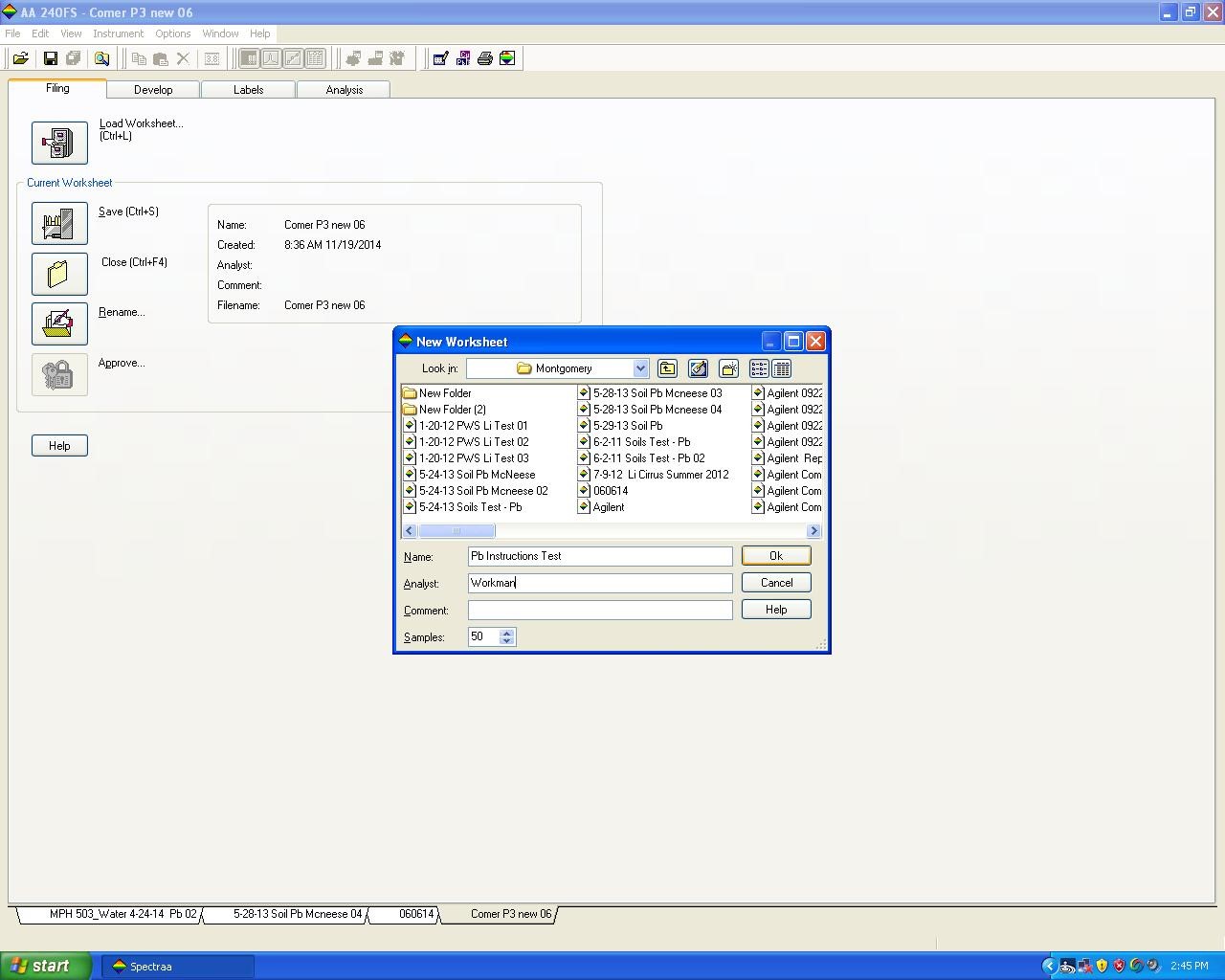The height and width of the screenshot is (980, 1225).
Task: Click the Create New Folder icon
Action: click(x=728, y=368)
